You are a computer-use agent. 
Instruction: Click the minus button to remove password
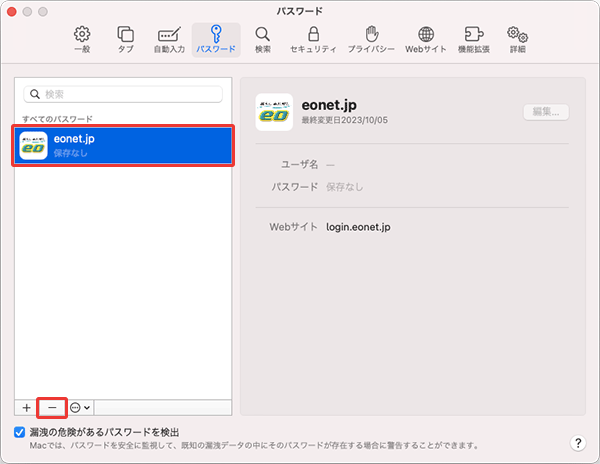(x=52, y=407)
